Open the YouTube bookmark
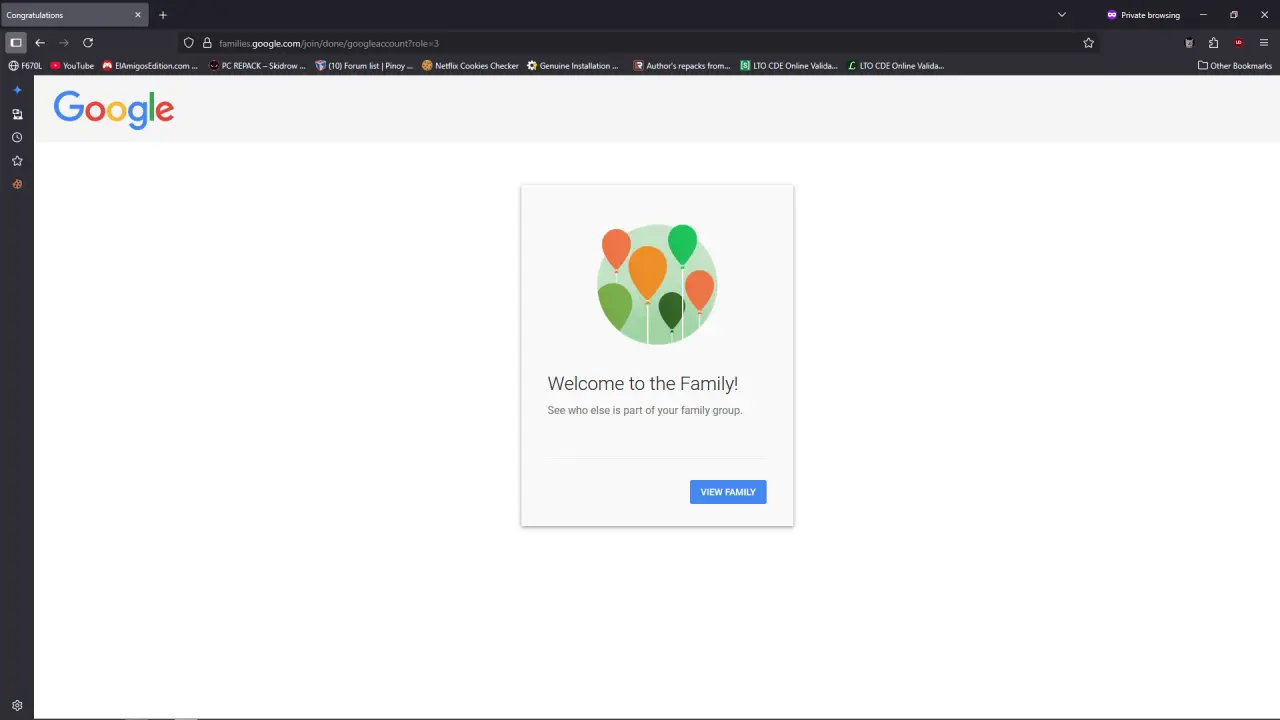This screenshot has height=720, width=1280. pyautogui.click(x=72, y=66)
